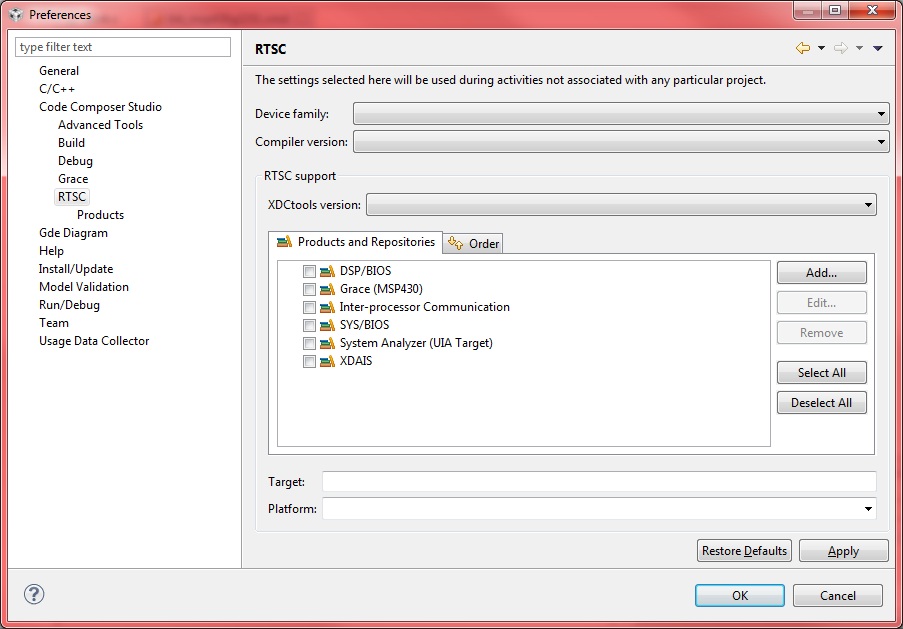Click the Grace (MSP430) product icon
903x629 pixels.
[x=327, y=289]
